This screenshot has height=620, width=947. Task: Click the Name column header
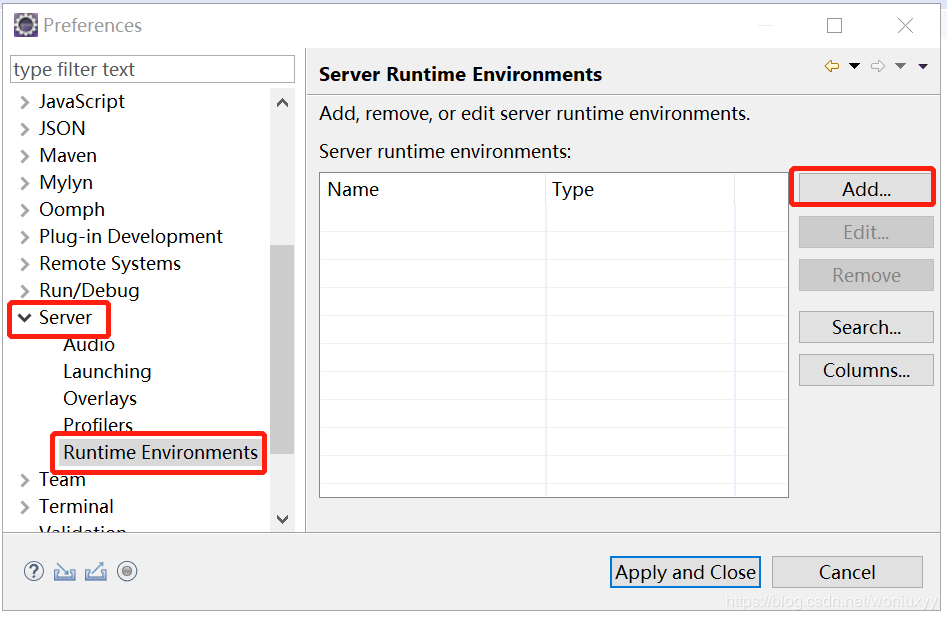click(x=432, y=190)
